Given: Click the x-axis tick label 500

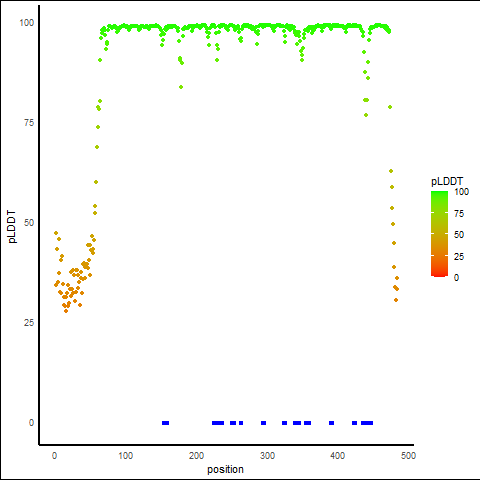Looking at the screenshot, I should click(x=408, y=455).
